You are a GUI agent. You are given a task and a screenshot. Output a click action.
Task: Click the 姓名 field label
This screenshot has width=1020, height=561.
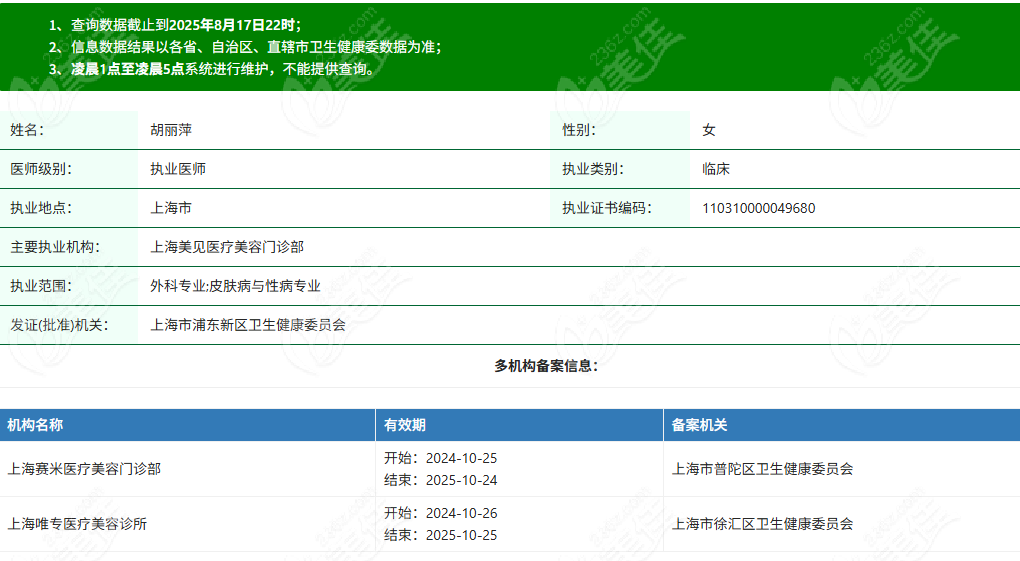[x=27, y=130]
